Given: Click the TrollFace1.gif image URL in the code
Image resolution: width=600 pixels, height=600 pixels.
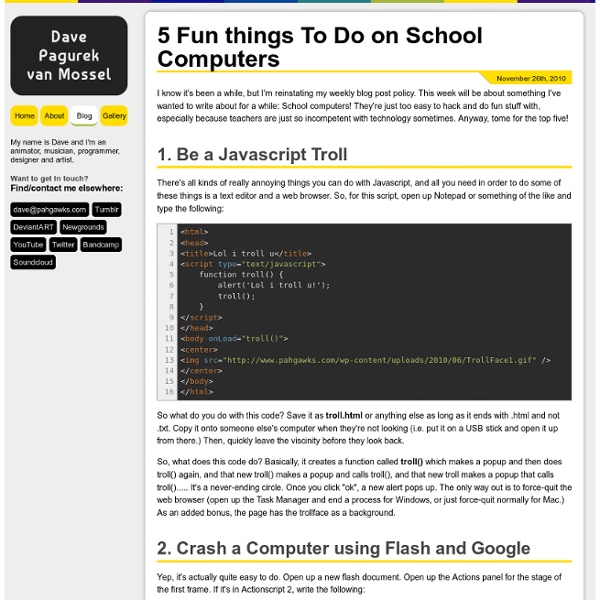Looking at the screenshot, I should (380, 360).
